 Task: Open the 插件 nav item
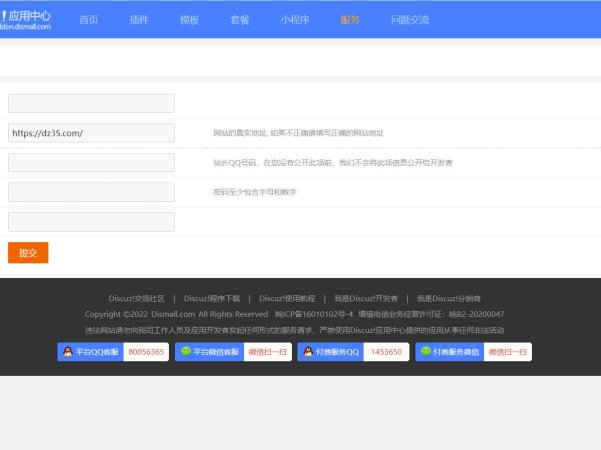pos(138,20)
